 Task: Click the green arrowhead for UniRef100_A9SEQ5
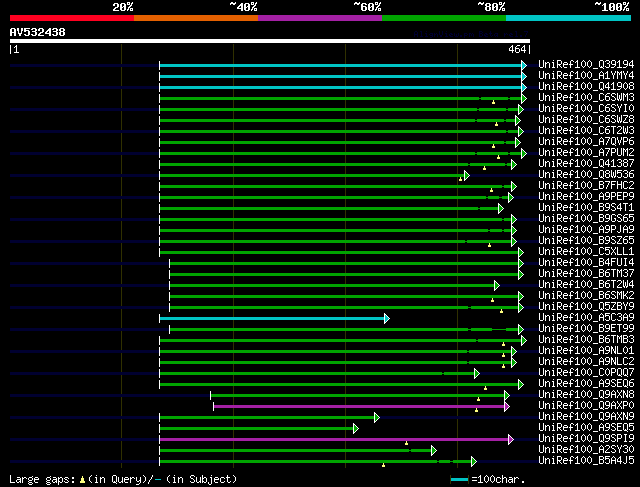point(355,428)
